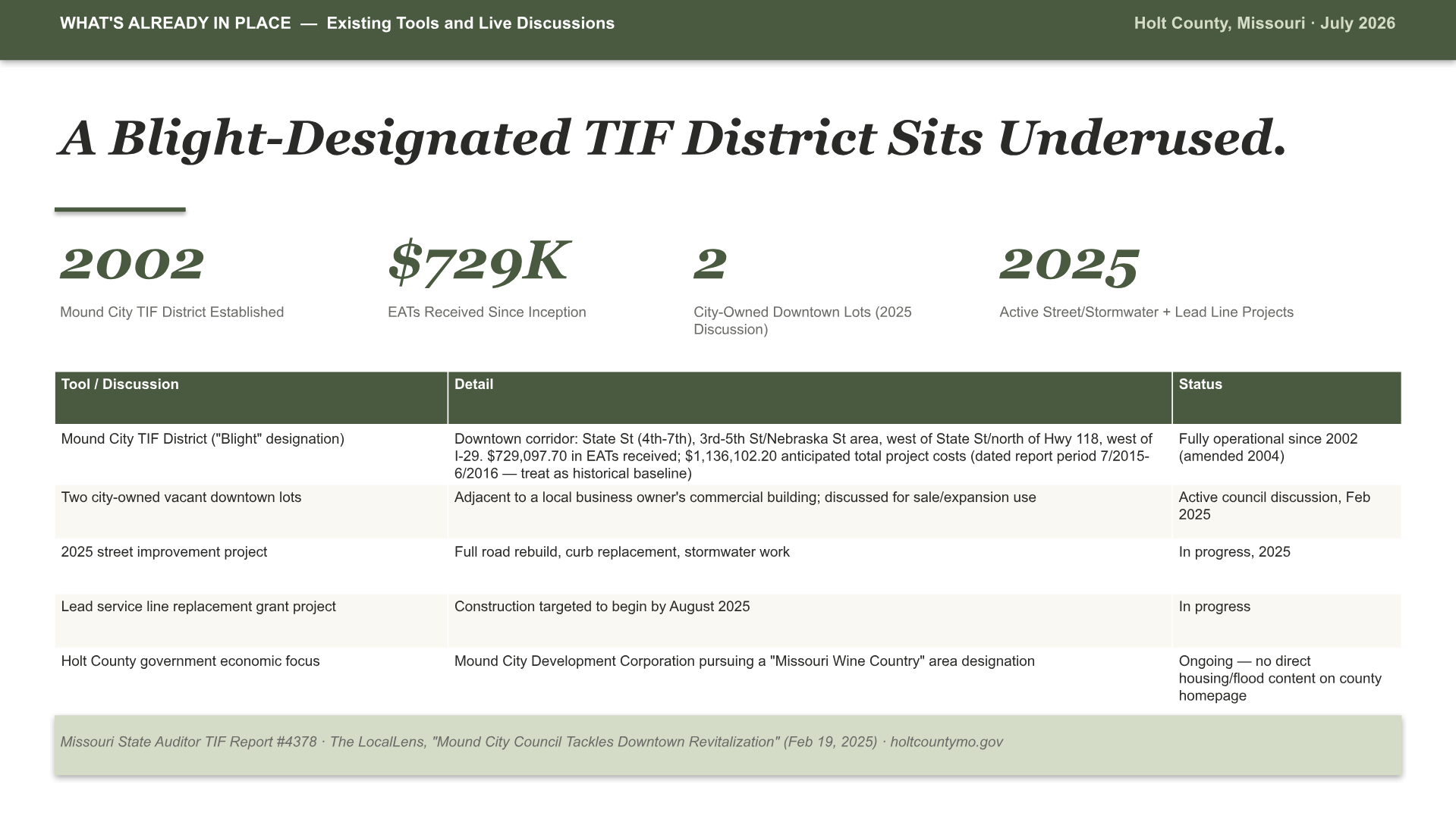Click the "Status" column header
The width and height of the screenshot is (1456, 819).
pyautogui.click(x=1287, y=397)
